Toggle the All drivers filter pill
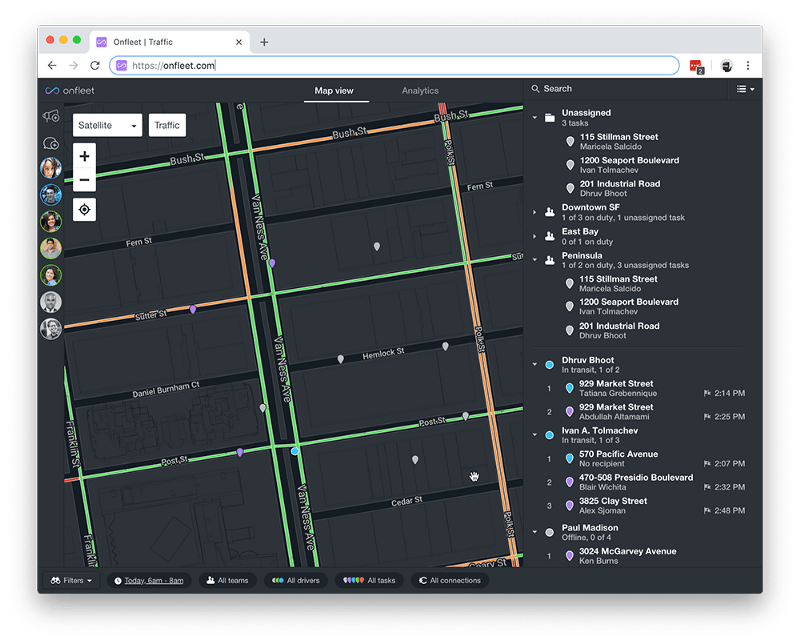This screenshot has height=643, width=800. [294, 580]
